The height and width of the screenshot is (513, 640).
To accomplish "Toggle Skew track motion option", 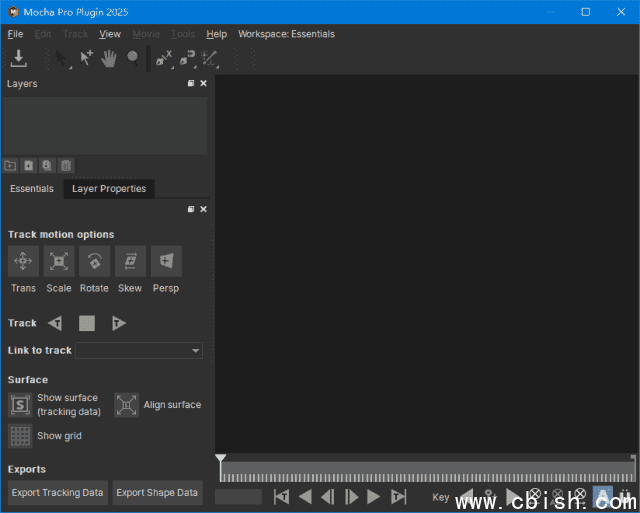I will (x=130, y=261).
